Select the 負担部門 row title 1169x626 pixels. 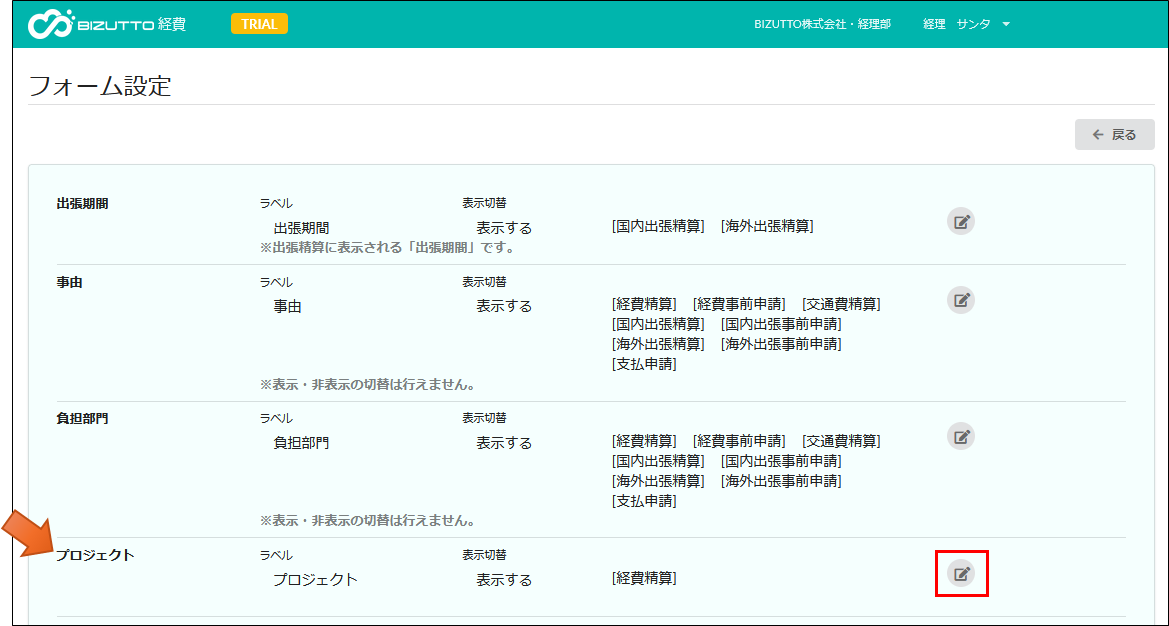click(82, 419)
